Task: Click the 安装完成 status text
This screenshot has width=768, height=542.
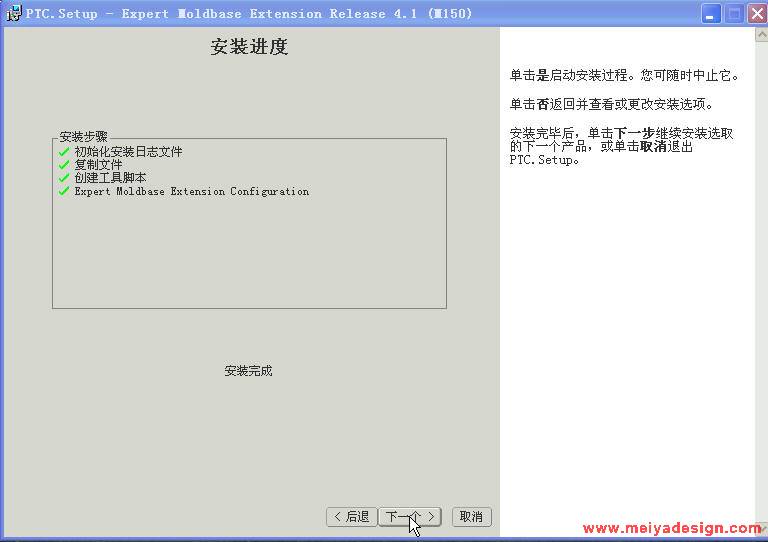Action: tap(248, 371)
